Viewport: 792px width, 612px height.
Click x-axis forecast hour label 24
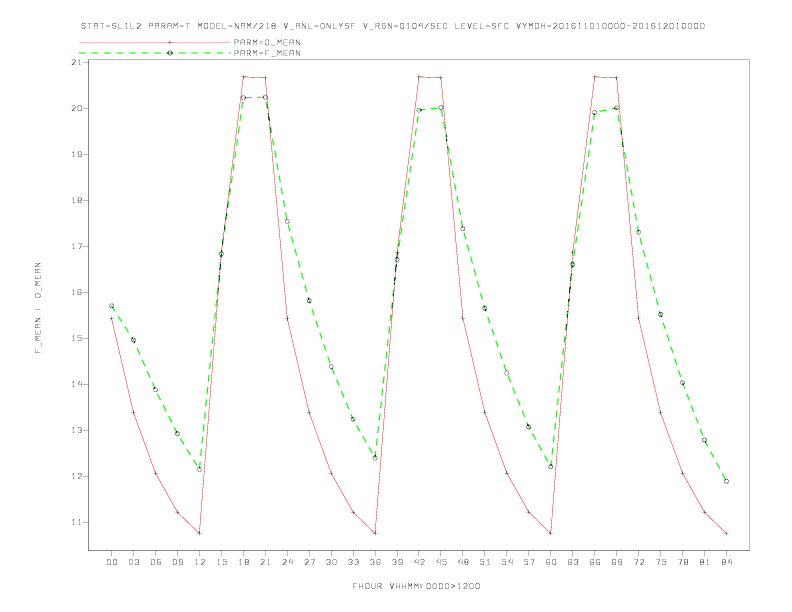pos(287,562)
